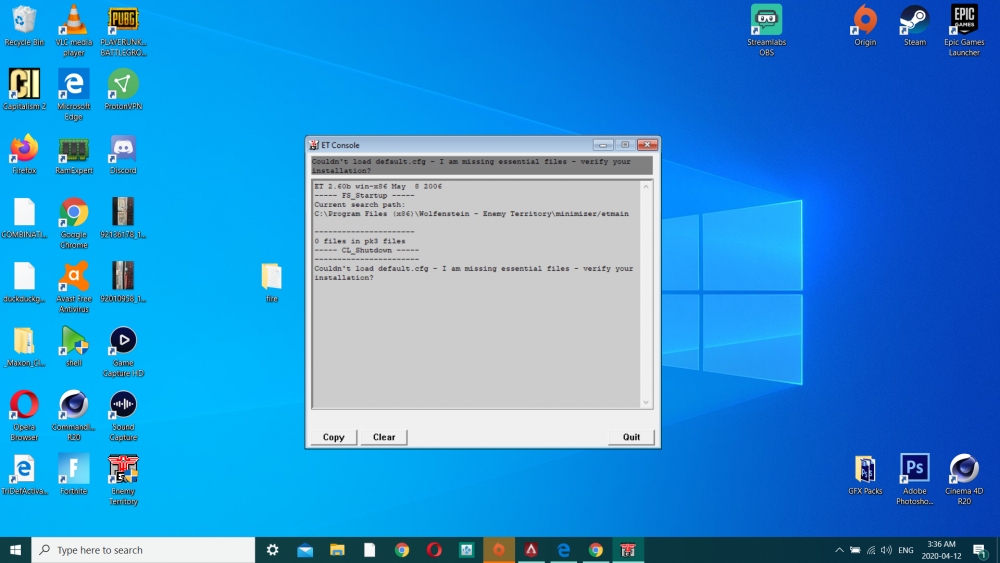Select the 92136178_1 image file

pyautogui.click(x=123, y=218)
